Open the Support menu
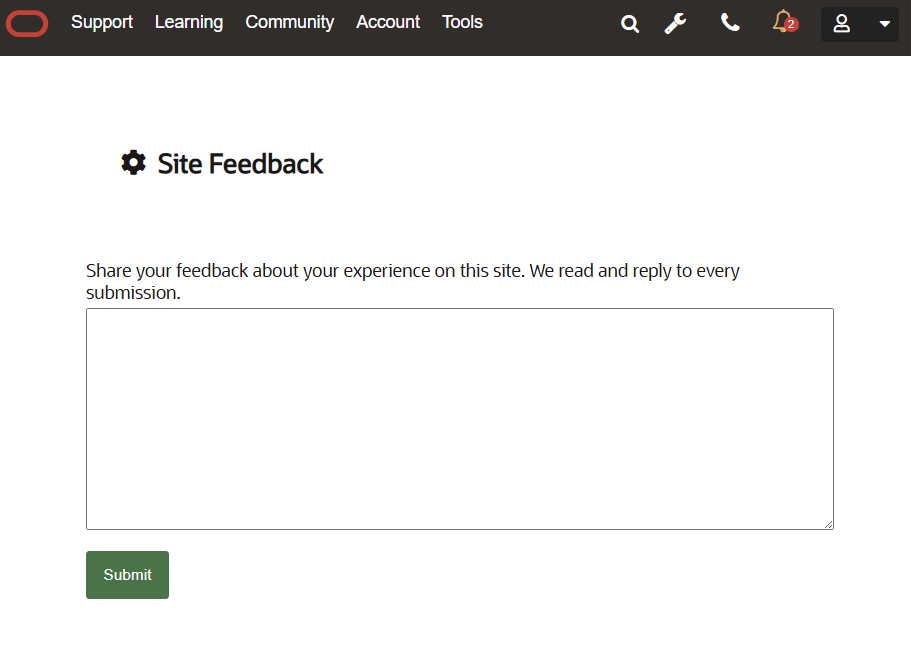Image resolution: width=911 pixels, height=658 pixels. click(102, 22)
